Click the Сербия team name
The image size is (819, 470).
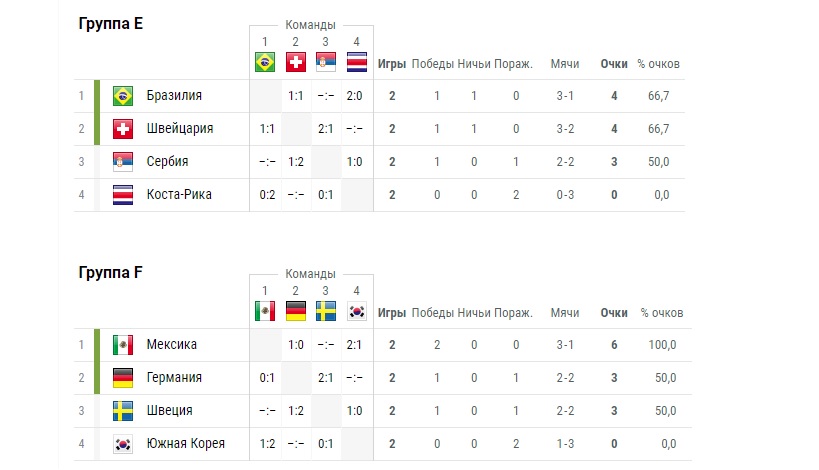coord(167,161)
